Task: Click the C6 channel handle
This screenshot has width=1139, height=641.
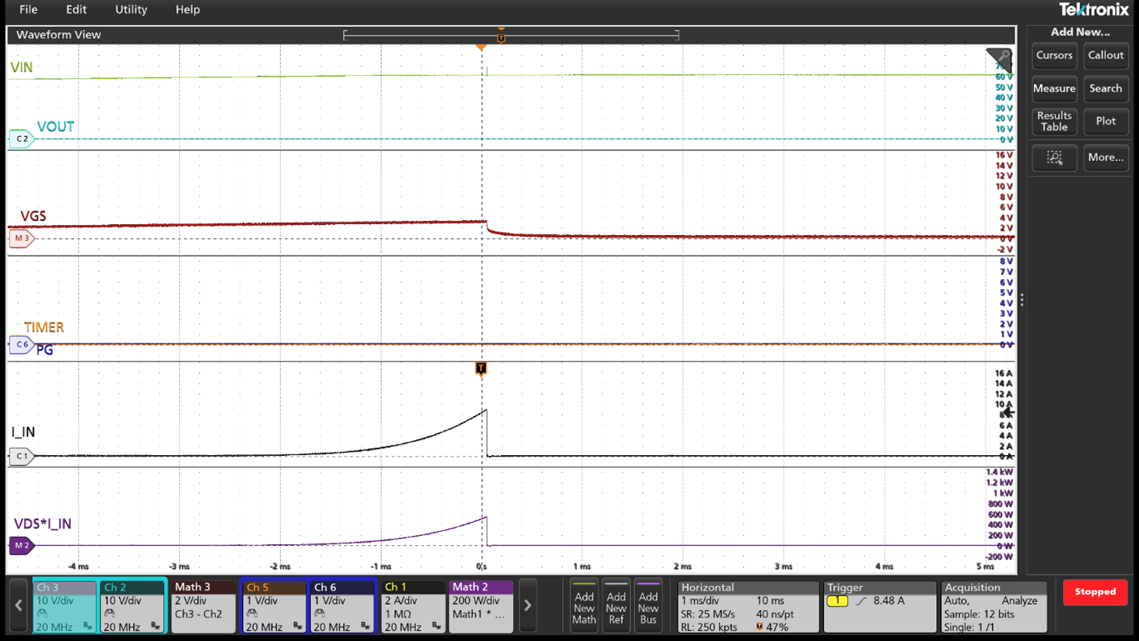Action: [21, 345]
